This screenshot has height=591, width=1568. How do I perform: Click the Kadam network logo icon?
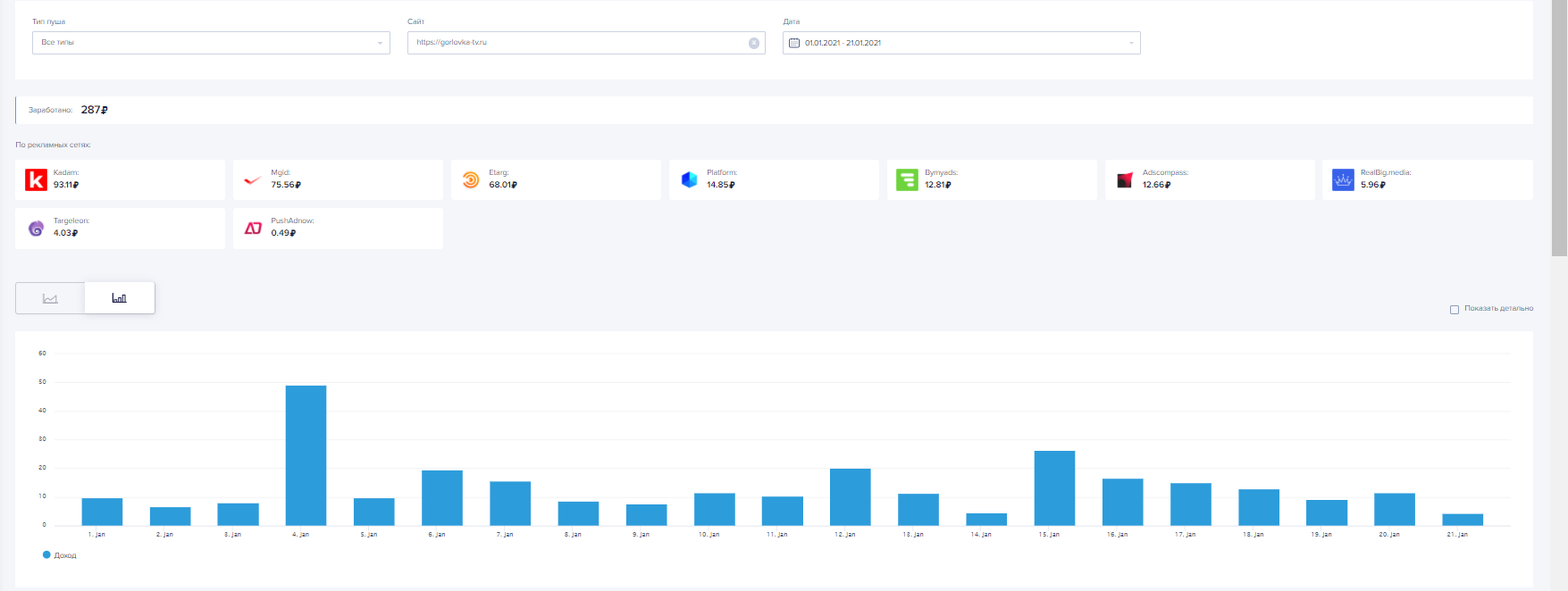coord(36,180)
